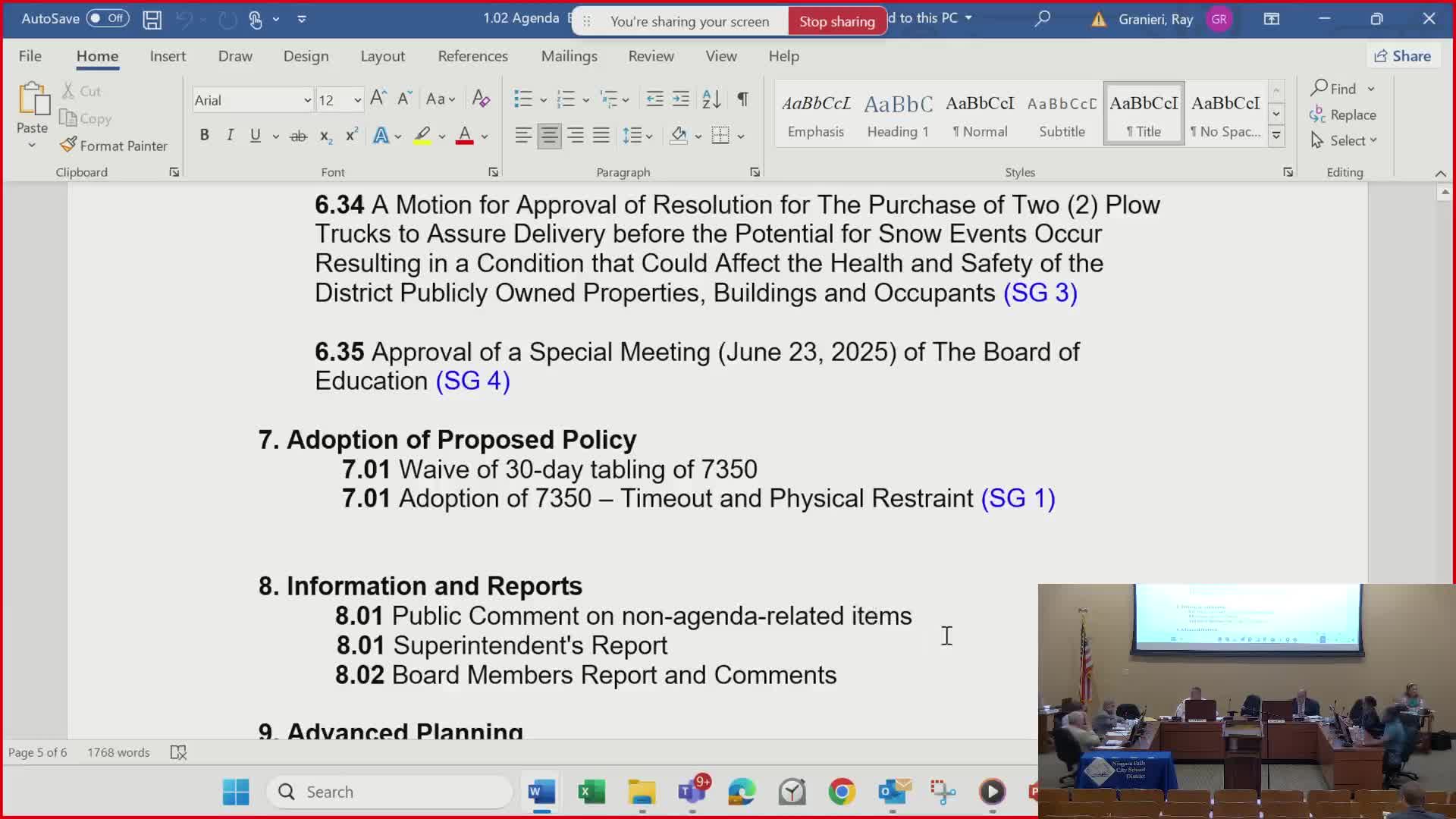Apply the red font color swatch

pyautogui.click(x=465, y=136)
